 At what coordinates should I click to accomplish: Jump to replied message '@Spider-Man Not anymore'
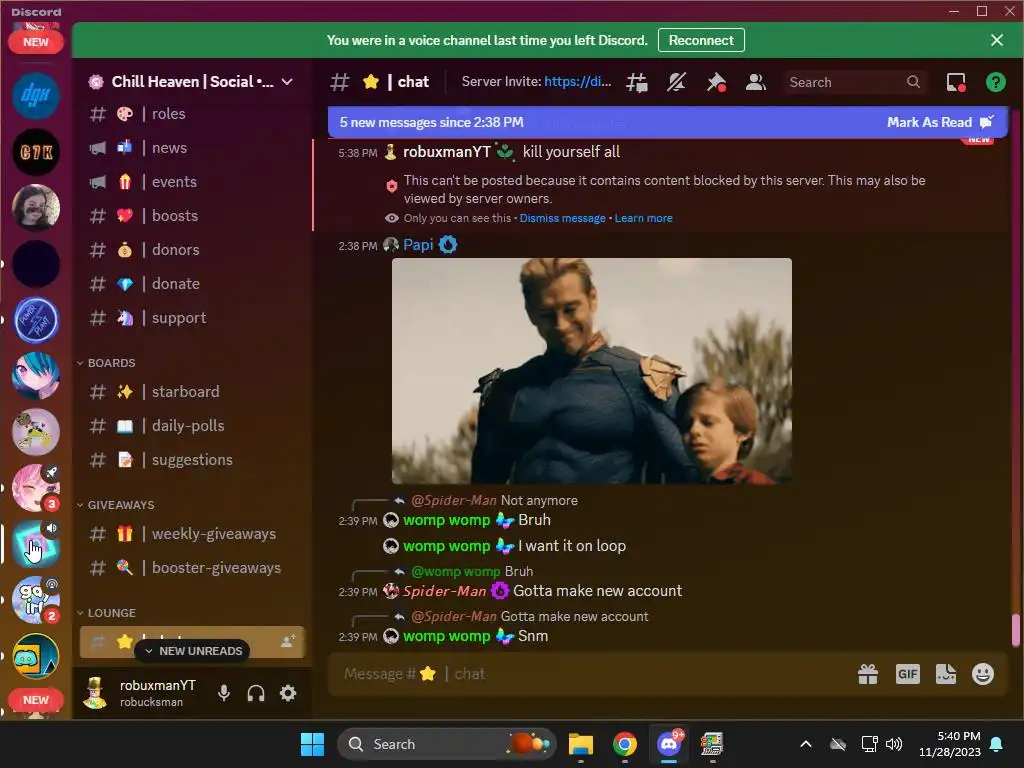tap(494, 501)
